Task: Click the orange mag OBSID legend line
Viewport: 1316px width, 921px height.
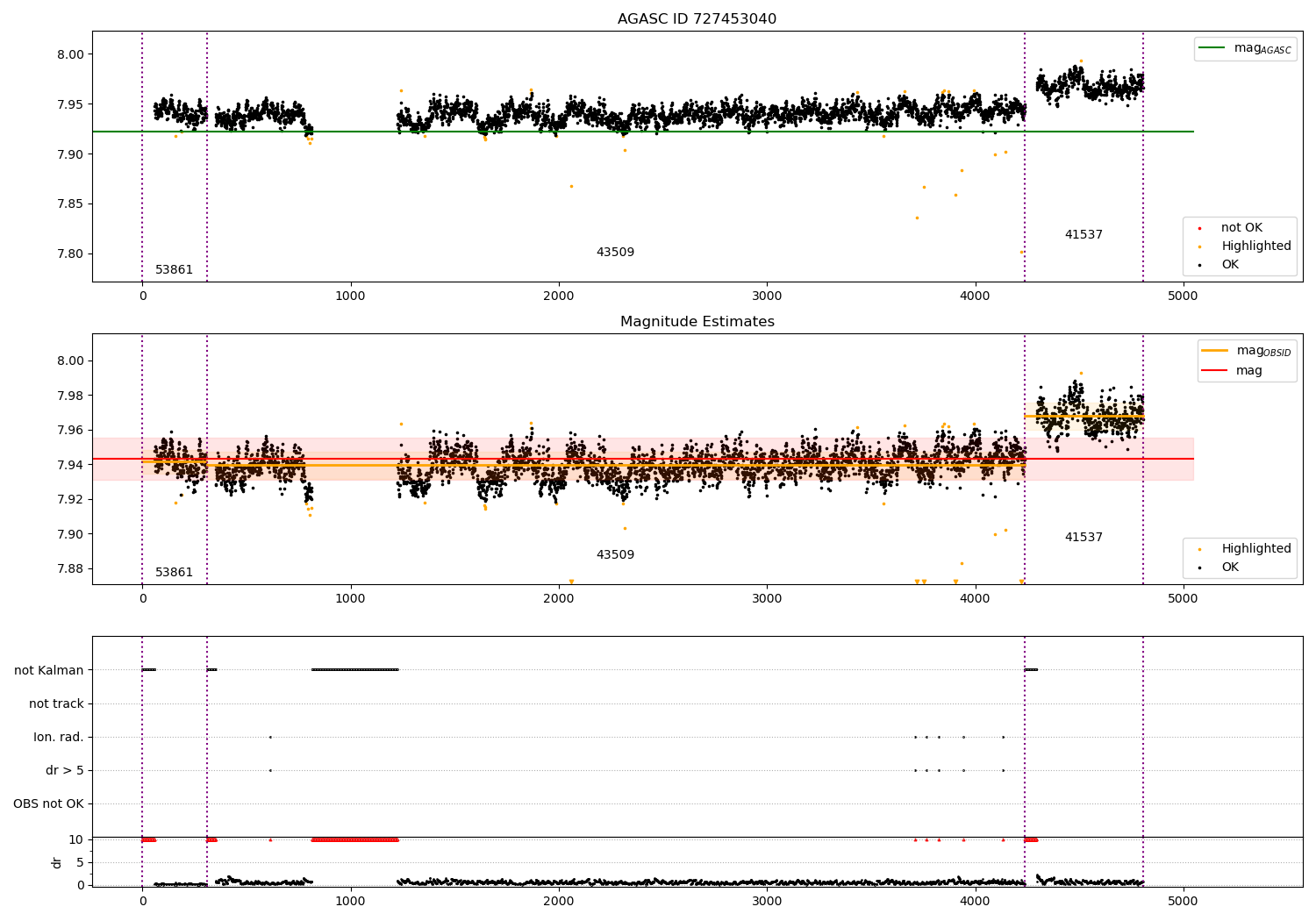Action: click(1216, 351)
